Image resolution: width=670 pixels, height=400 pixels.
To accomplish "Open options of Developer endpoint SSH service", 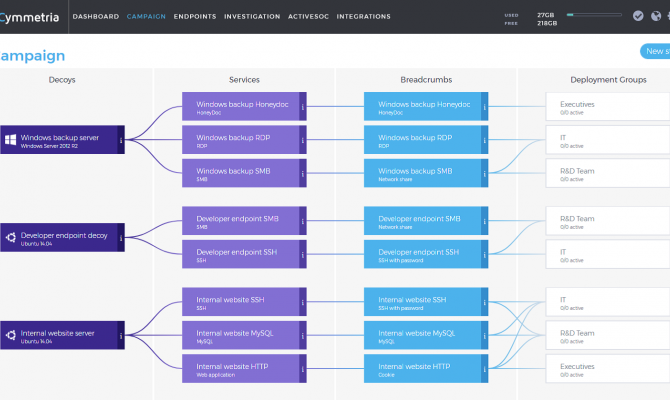I will pos(303,254).
